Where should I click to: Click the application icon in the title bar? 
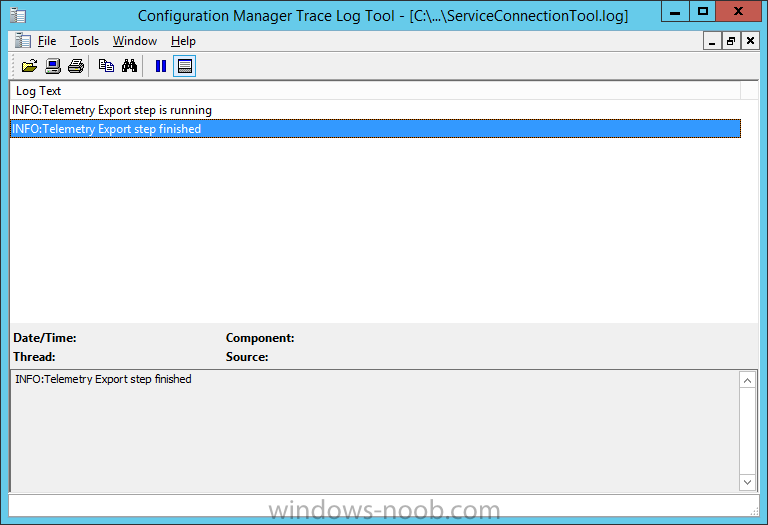[x=18, y=15]
